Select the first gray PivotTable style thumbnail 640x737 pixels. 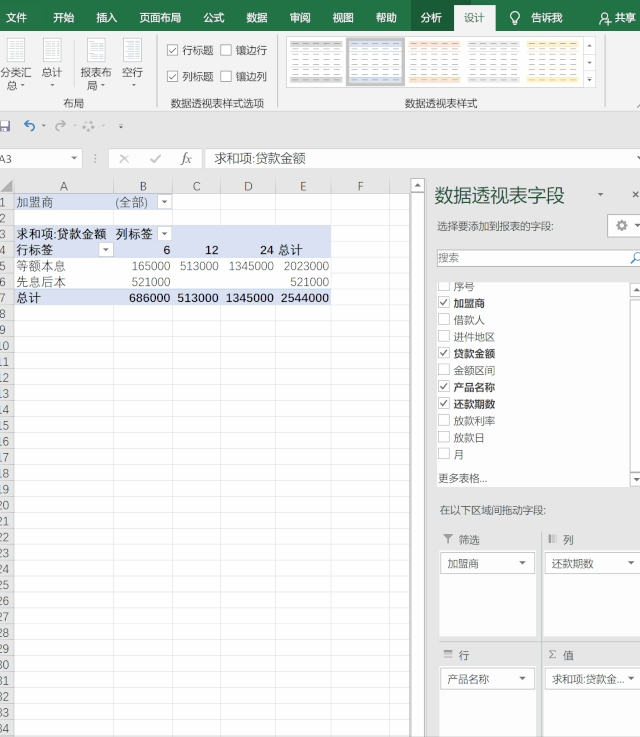coord(316,62)
